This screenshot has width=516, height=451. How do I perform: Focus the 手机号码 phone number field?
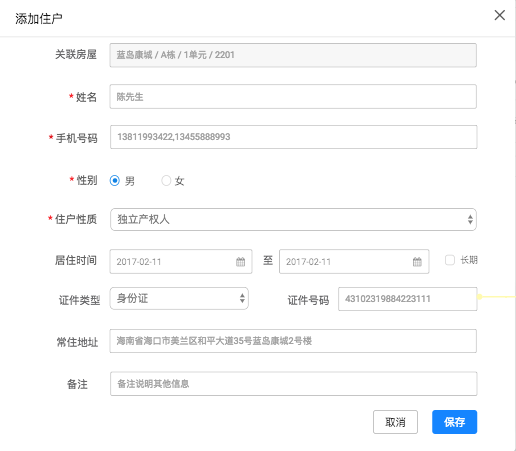tap(293, 137)
